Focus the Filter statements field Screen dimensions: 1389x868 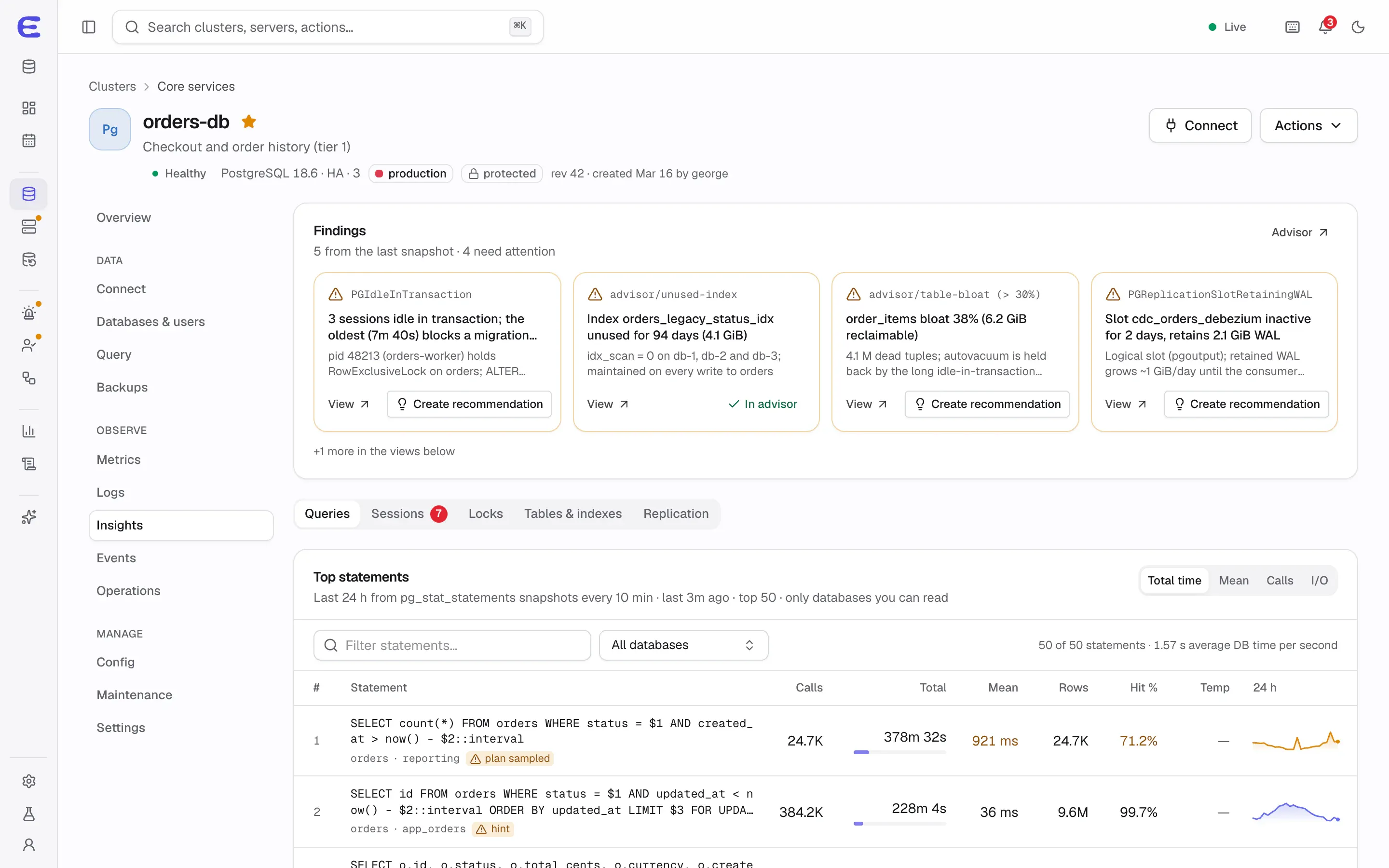point(452,645)
